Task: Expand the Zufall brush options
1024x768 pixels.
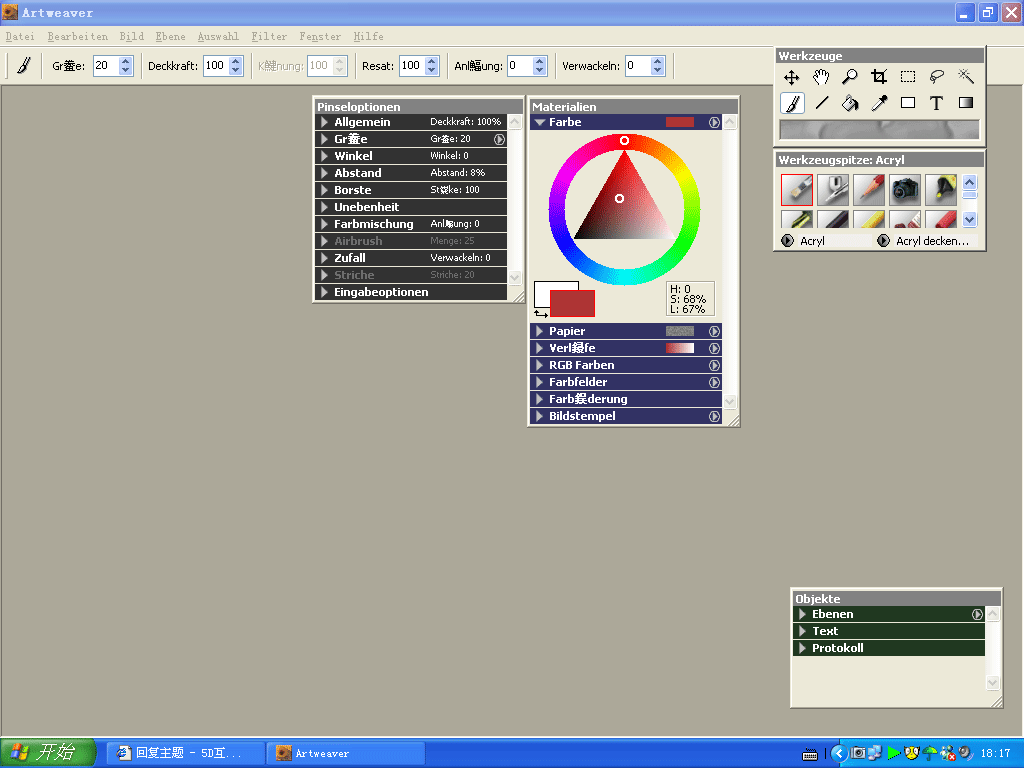Action: tap(324, 258)
